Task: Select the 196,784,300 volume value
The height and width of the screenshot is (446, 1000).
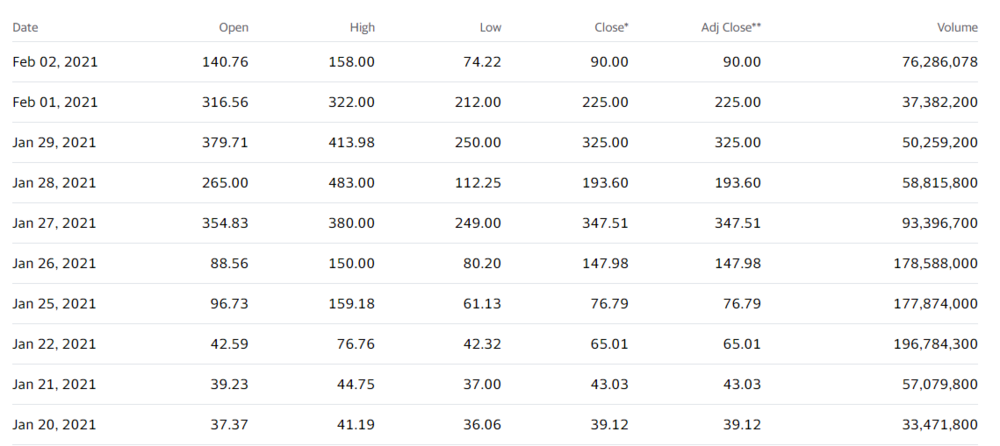Action: coord(930,344)
